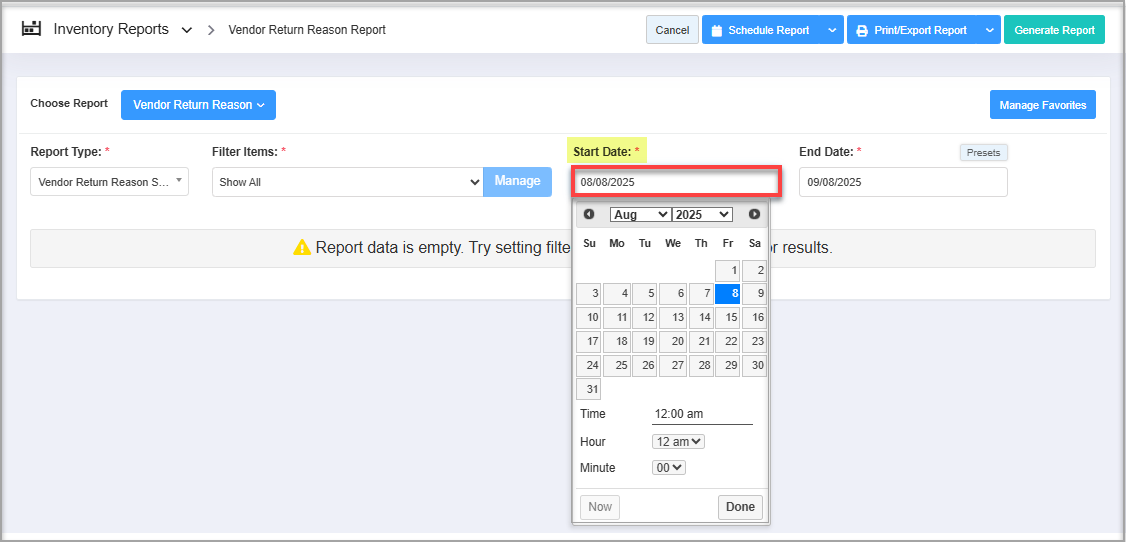Expand the Report Type select box
Image resolution: width=1126 pixels, height=542 pixels.
click(109, 182)
